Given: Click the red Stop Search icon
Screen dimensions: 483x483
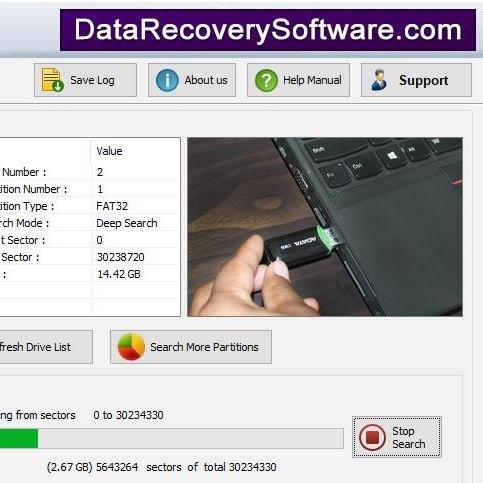Looking at the screenshot, I should pos(372,437).
